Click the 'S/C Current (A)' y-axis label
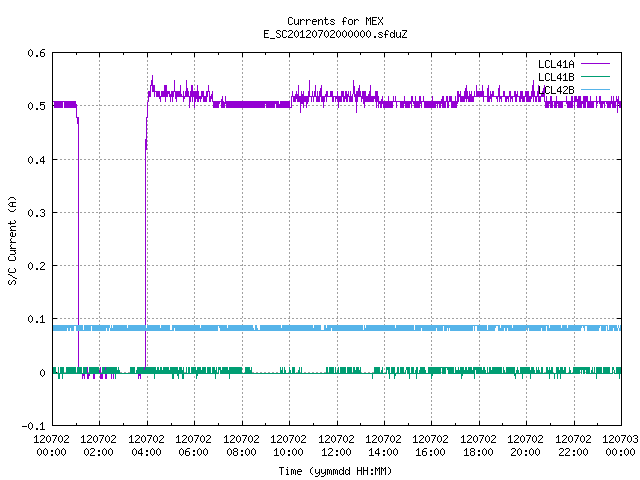Image resolution: width=640 pixels, height=480 pixels. coord(12,241)
